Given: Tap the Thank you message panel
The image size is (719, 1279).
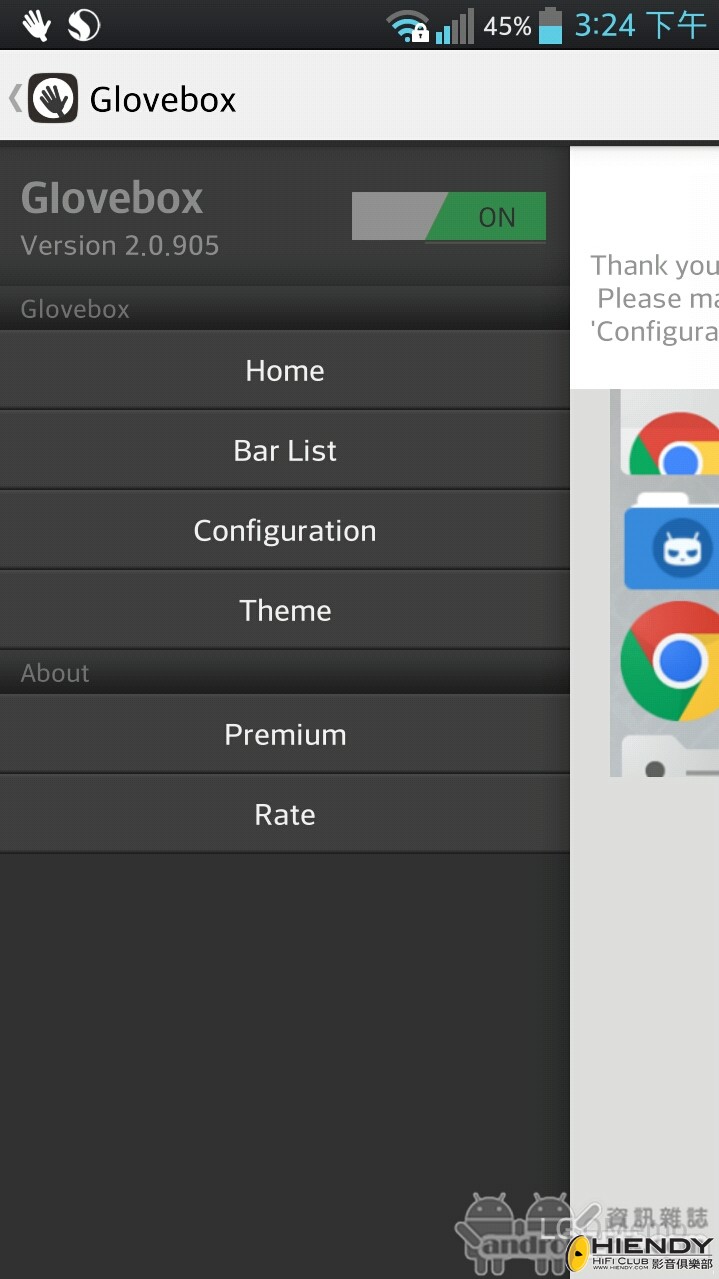Looking at the screenshot, I should pyautogui.click(x=645, y=268).
